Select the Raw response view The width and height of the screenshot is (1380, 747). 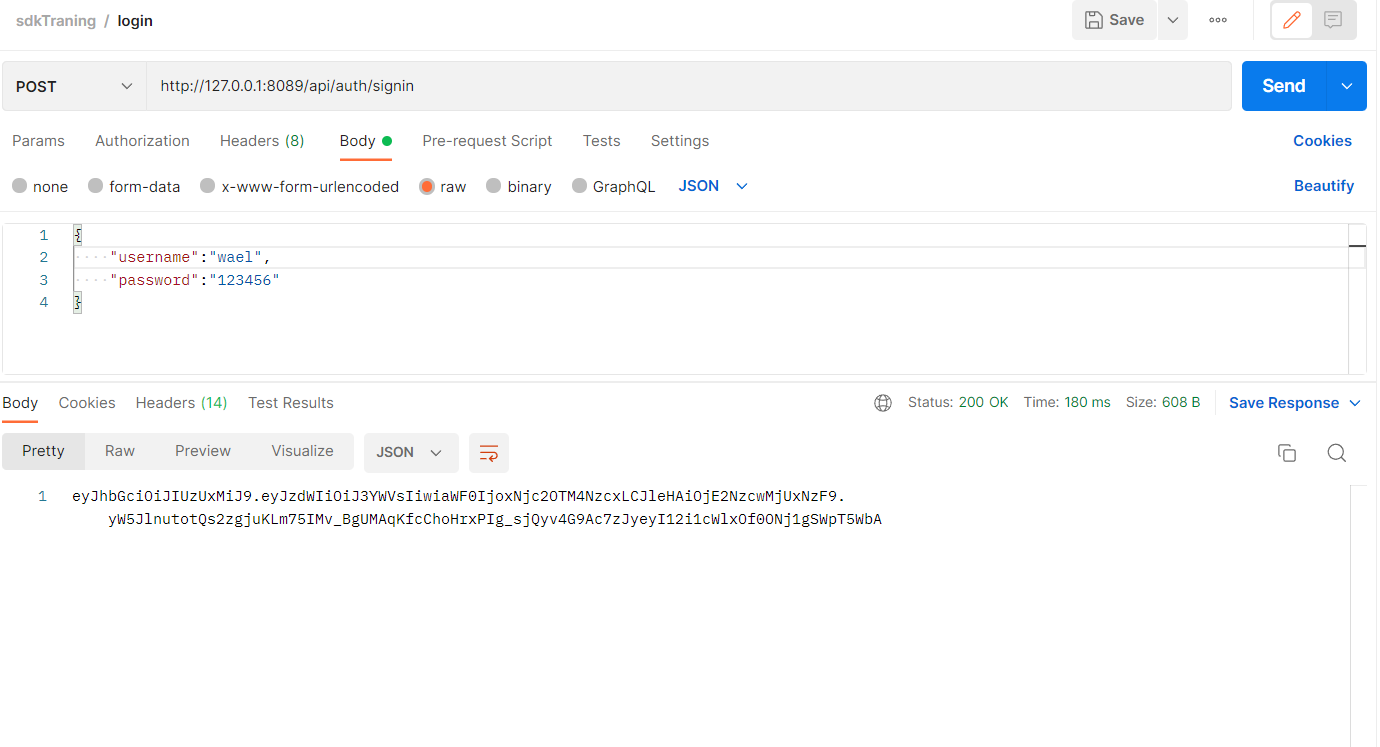pyautogui.click(x=120, y=451)
